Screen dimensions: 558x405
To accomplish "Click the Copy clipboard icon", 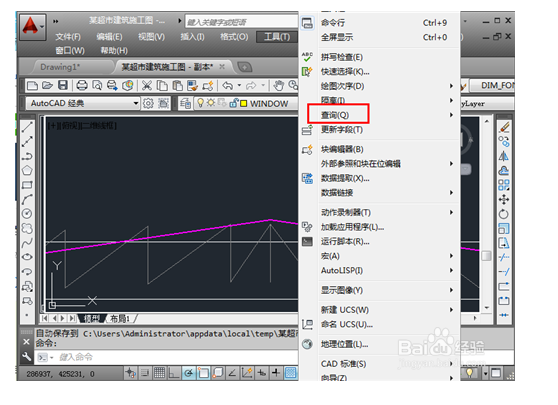I will (162, 85).
